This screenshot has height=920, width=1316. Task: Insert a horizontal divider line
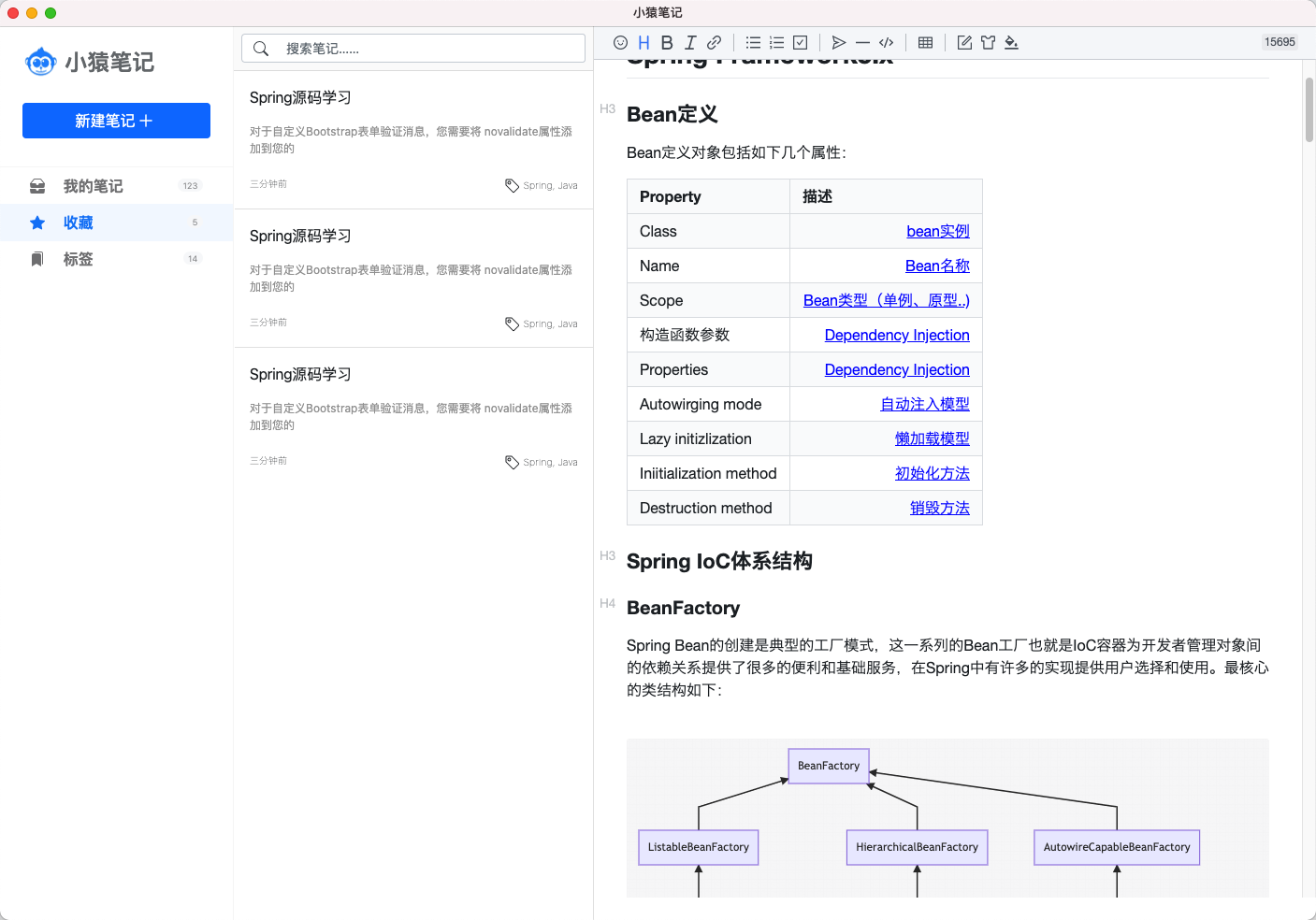pos(862,42)
